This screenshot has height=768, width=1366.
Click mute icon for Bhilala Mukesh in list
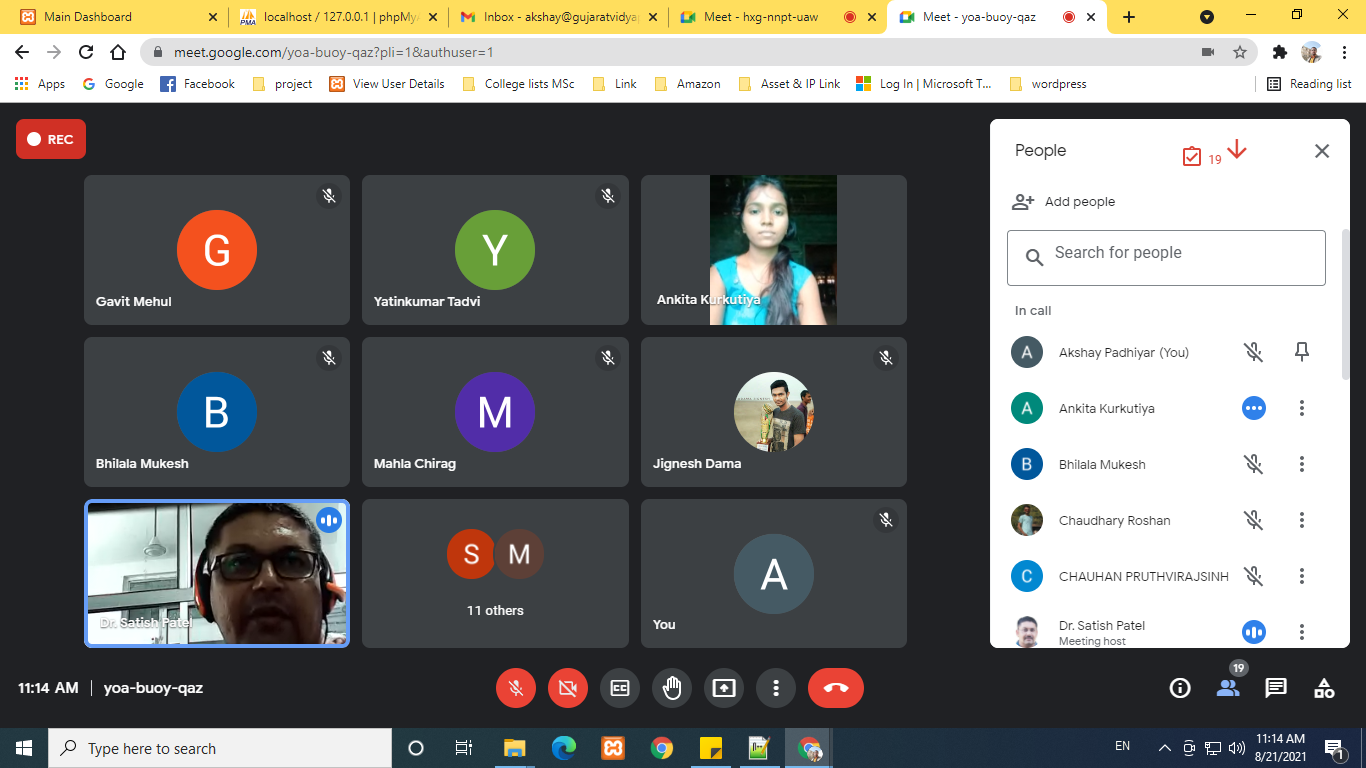click(x=1254, y=464)
